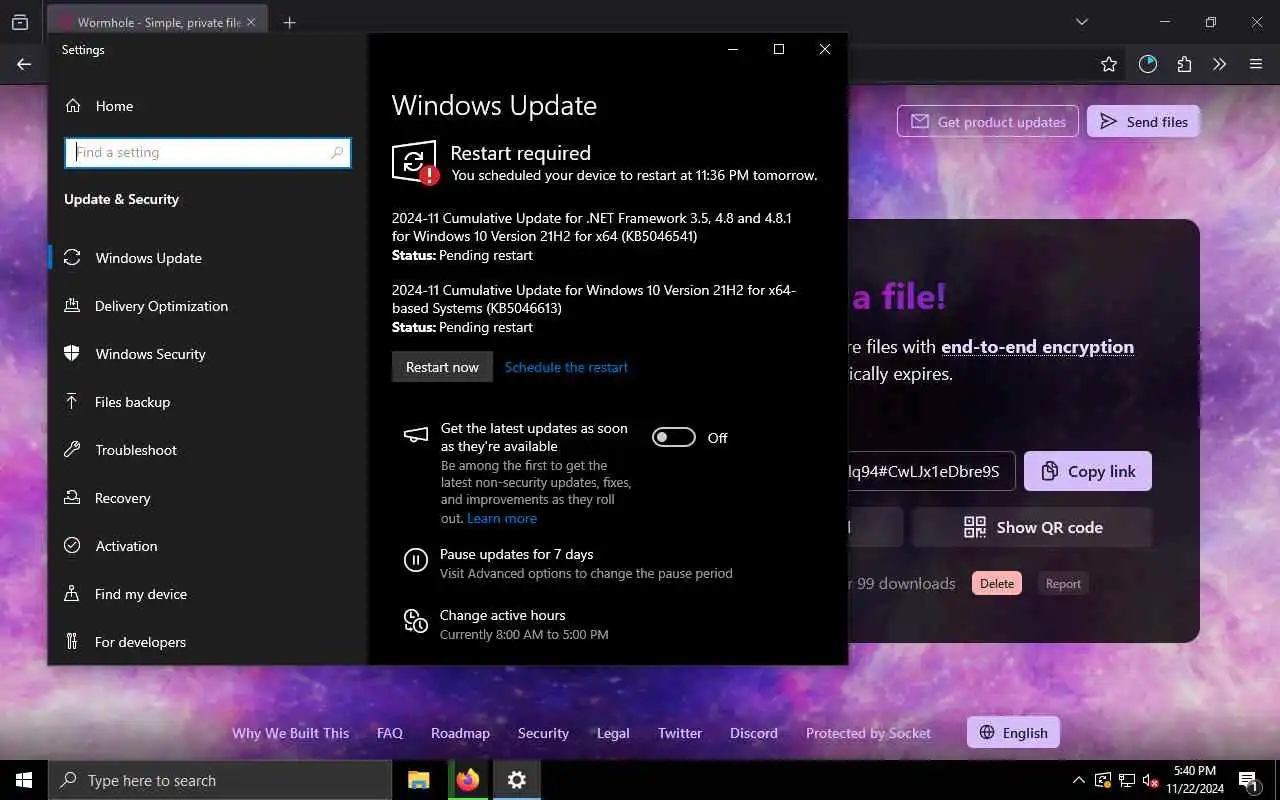The width and height of the screenshot is (1280, 800).
Task: Open File Explorer from taskbar
Action: click(419, 780)
